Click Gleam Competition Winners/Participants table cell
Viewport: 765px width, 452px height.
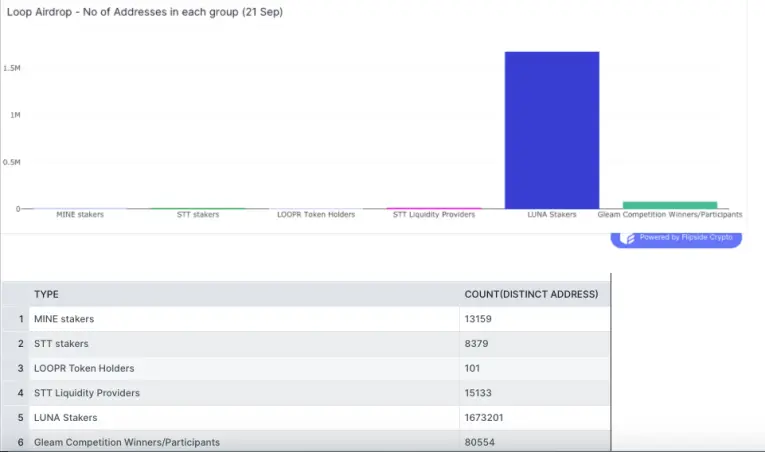[x=244, y=442]
